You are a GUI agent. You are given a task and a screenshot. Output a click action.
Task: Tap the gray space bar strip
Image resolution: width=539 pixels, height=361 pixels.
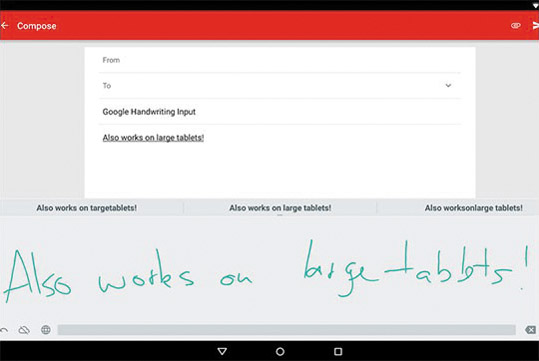pos(286,330)
